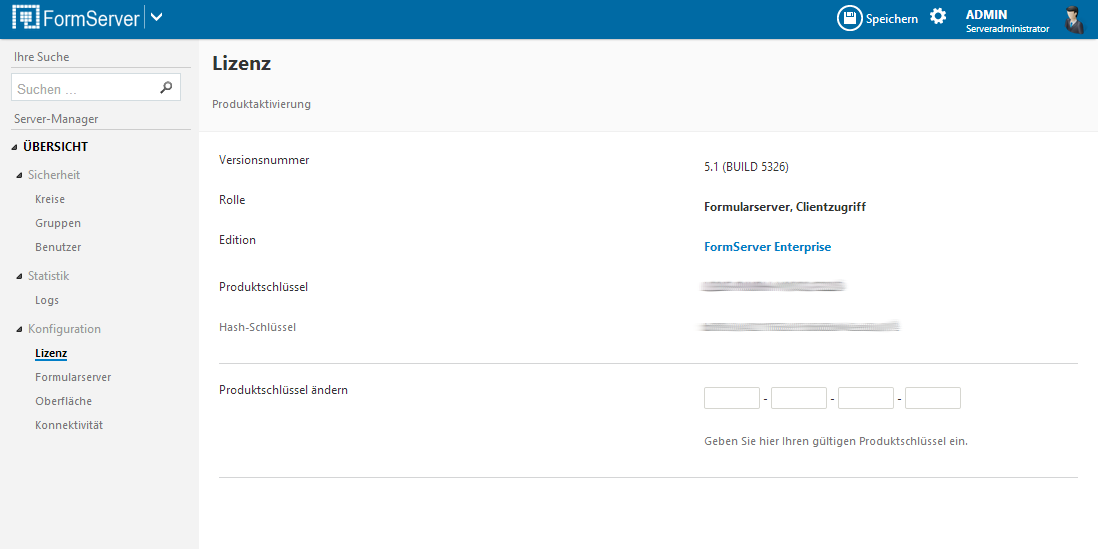Open Oberfläche in the sidebar
Image resolution: width=1098 pixels, height=549 pixels.
coord(63,401)
